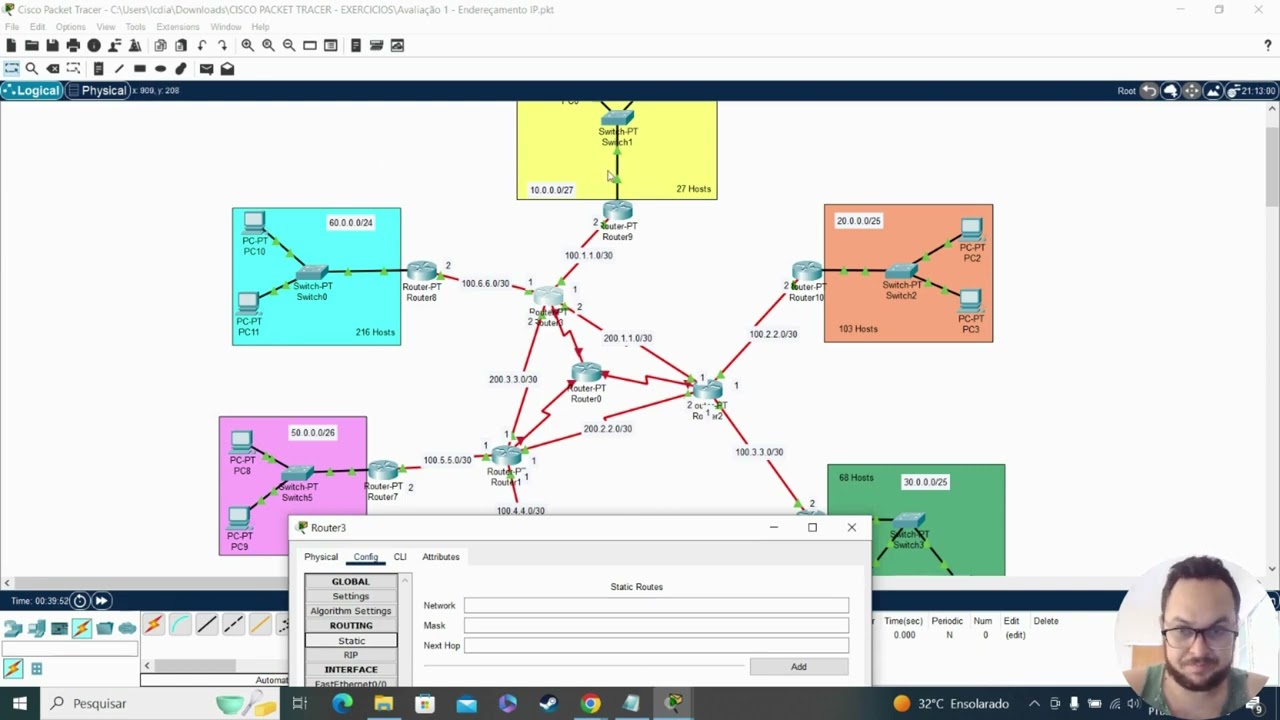Open the network information icon

[x=94, y=45]
